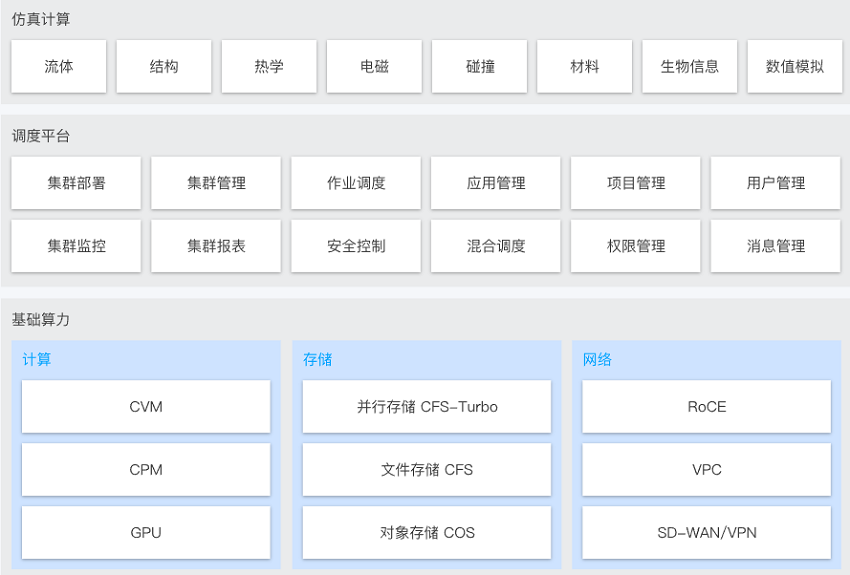Choose the 权限管理 box
The width and height of the screenshot is (850, 575).
(x=635, y=246)
